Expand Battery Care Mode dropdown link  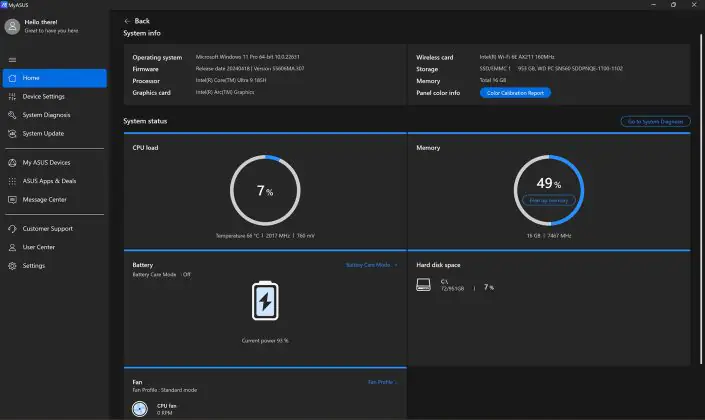click(x=371, y=265)
